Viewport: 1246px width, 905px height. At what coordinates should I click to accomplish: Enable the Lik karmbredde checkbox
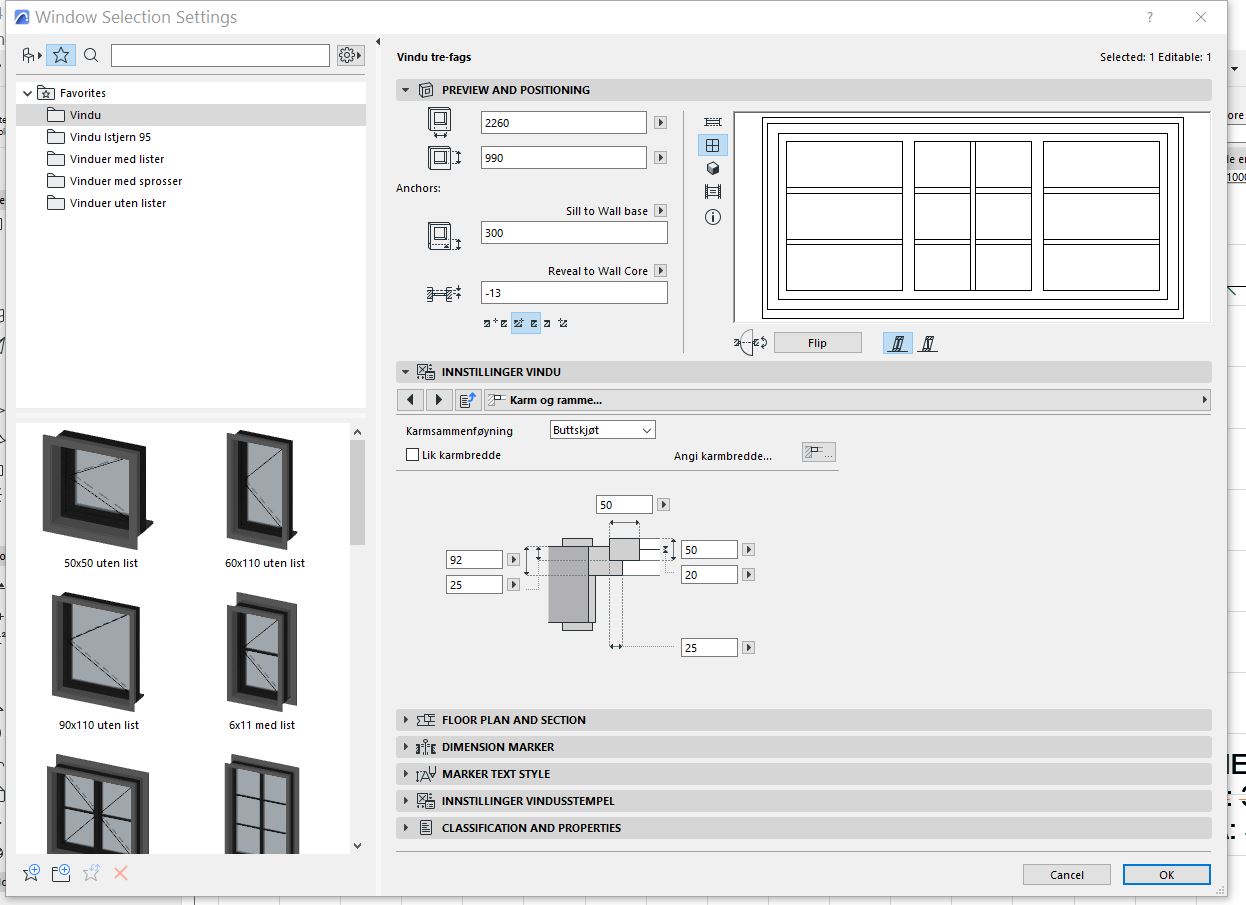tap(412, 455)
